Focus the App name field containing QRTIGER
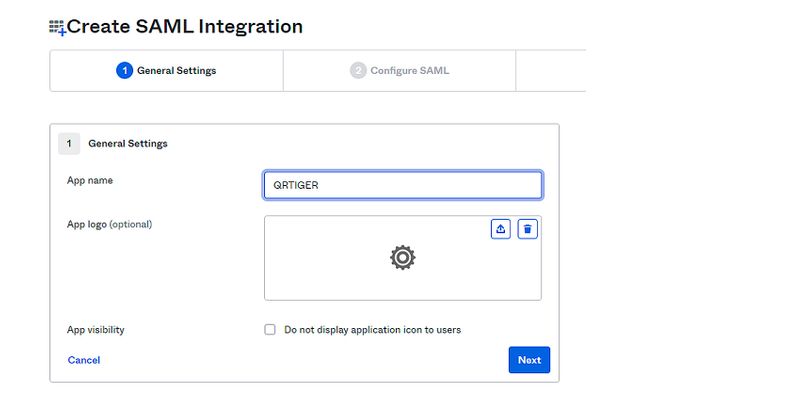The width and height of the screenshot is (800, 400). (x=403, y=185)
